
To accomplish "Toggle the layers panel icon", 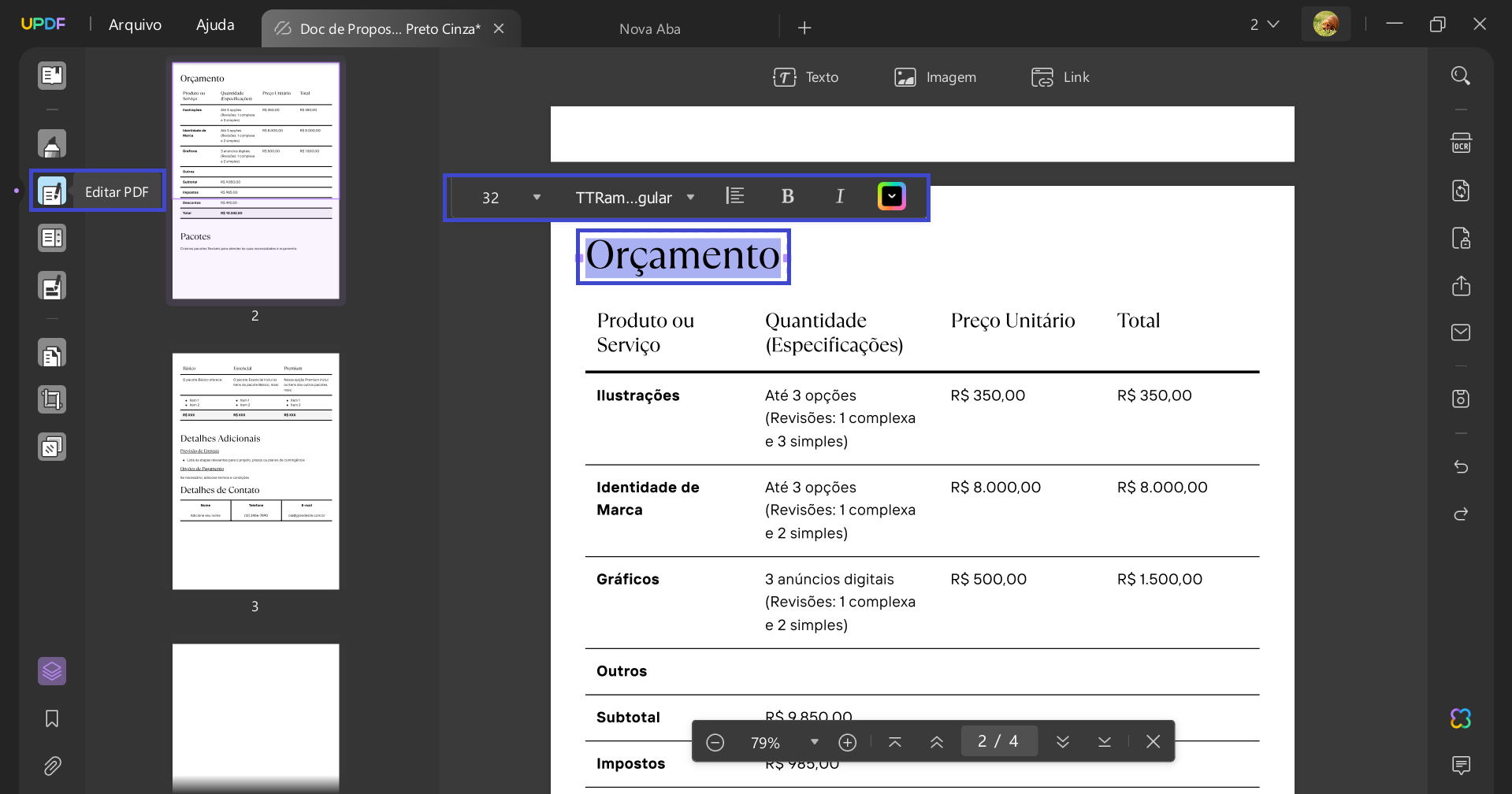I will pos(51,670).
